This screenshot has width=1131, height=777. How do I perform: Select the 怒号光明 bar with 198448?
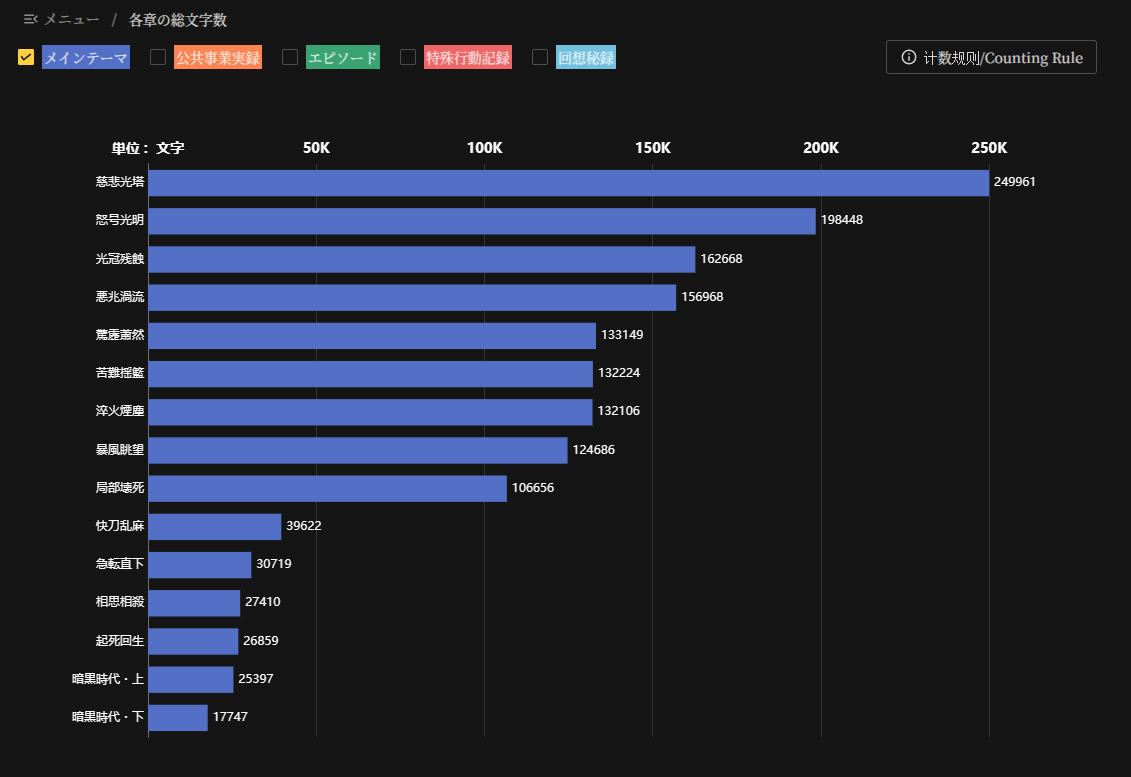482,221
